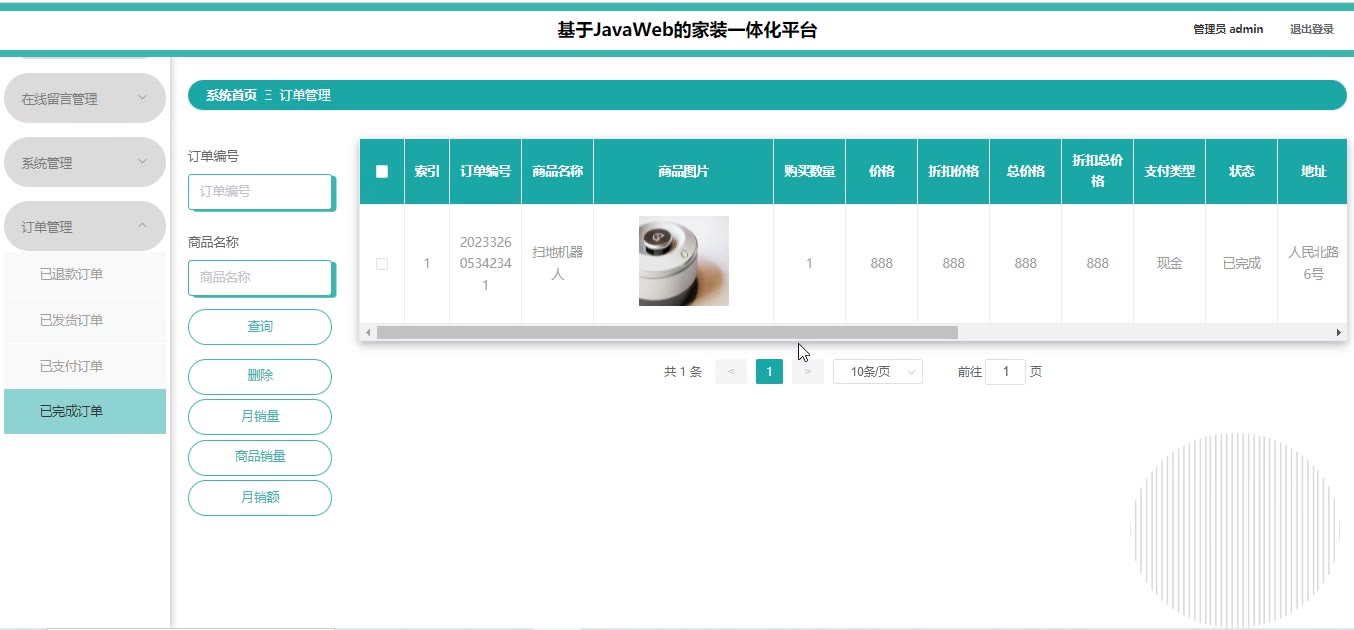Click 退出登录 to log out

(1310, 28)
